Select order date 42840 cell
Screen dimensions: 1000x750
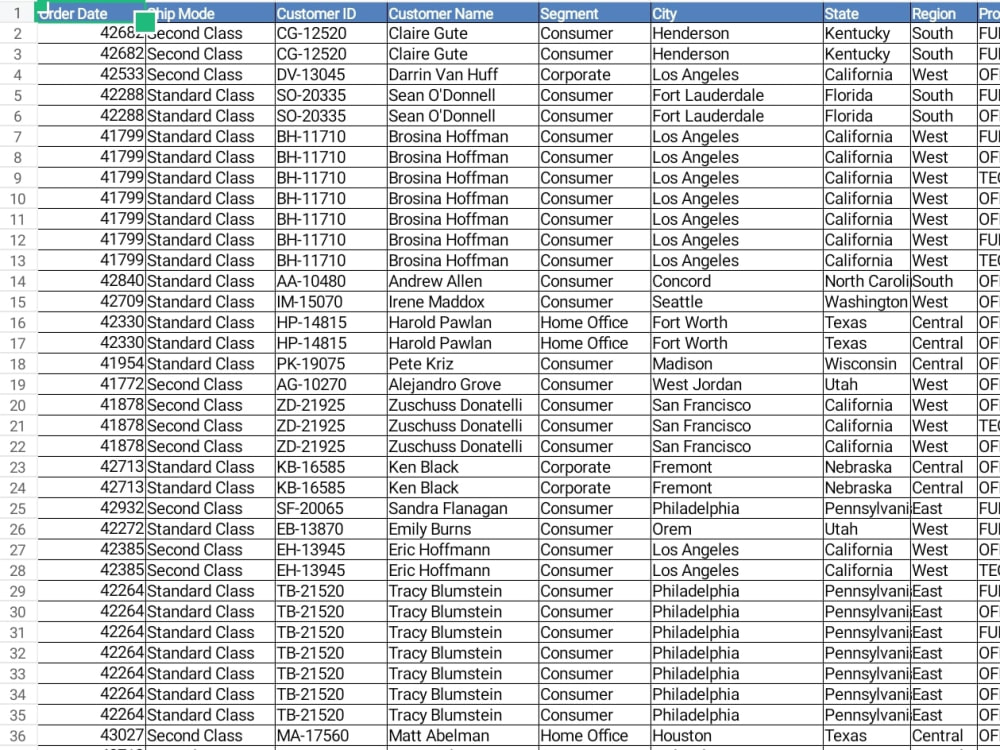click(x=91, y=281)
